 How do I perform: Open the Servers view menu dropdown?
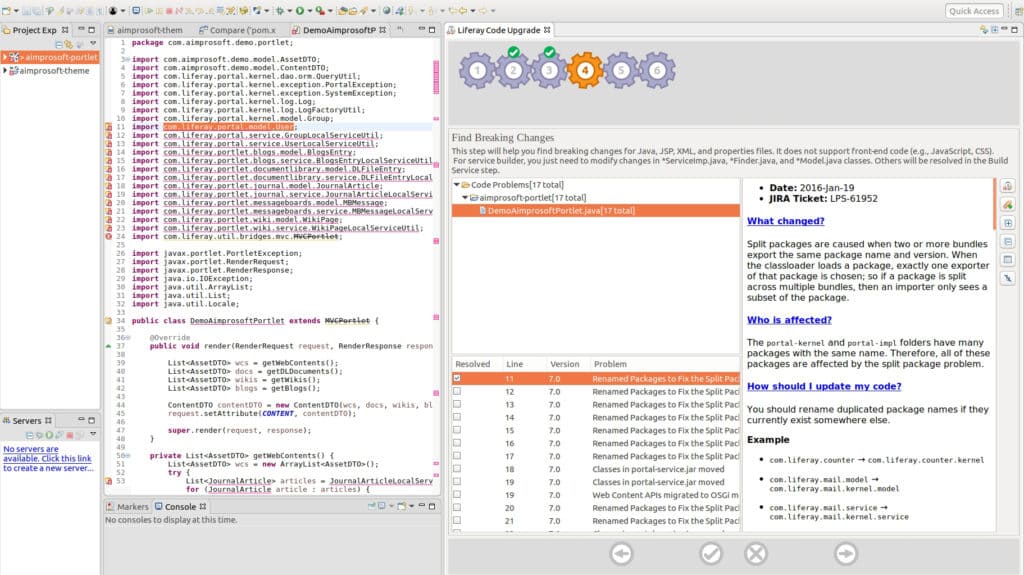[x=93, y=435]
